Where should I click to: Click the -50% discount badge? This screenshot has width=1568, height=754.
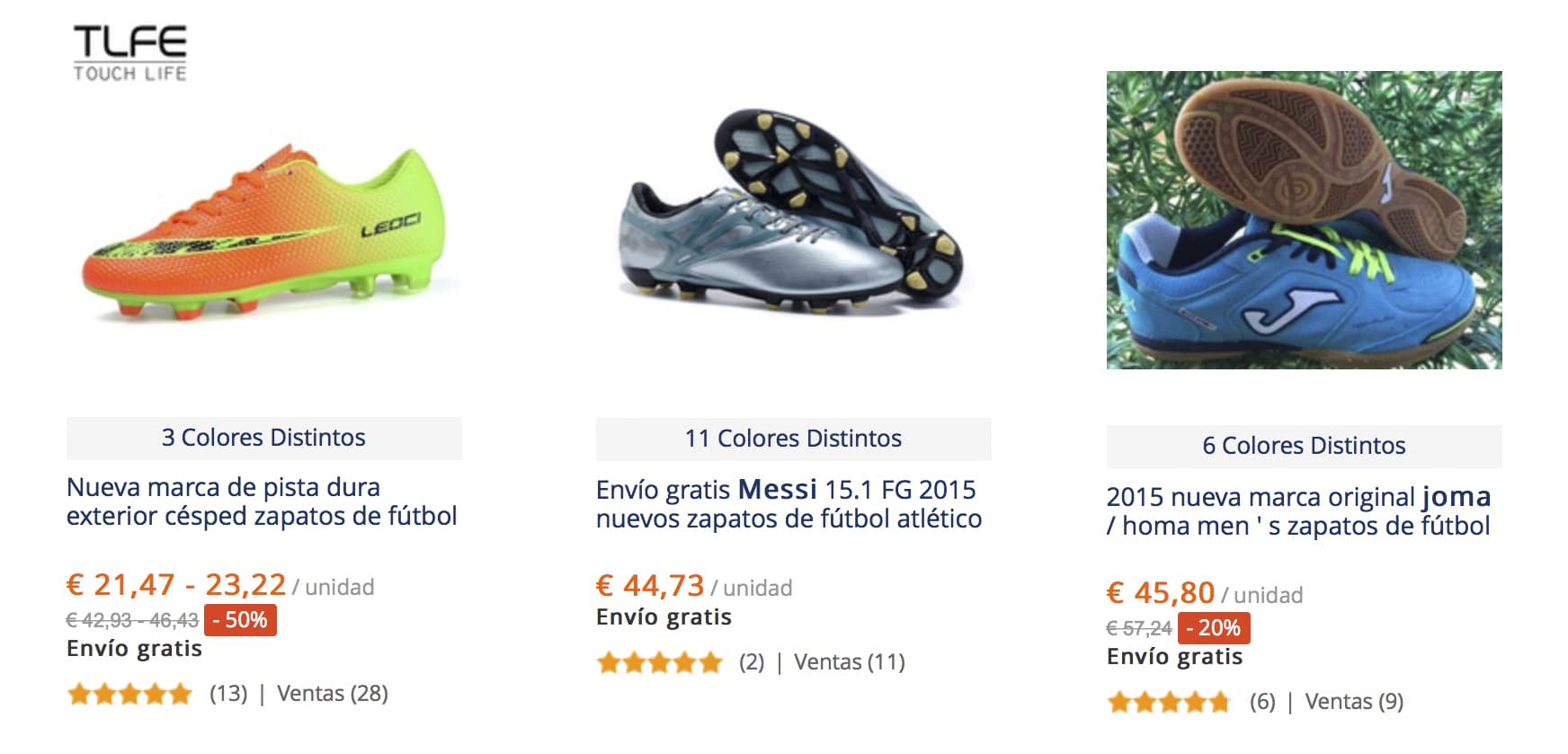tap(240, 620)
